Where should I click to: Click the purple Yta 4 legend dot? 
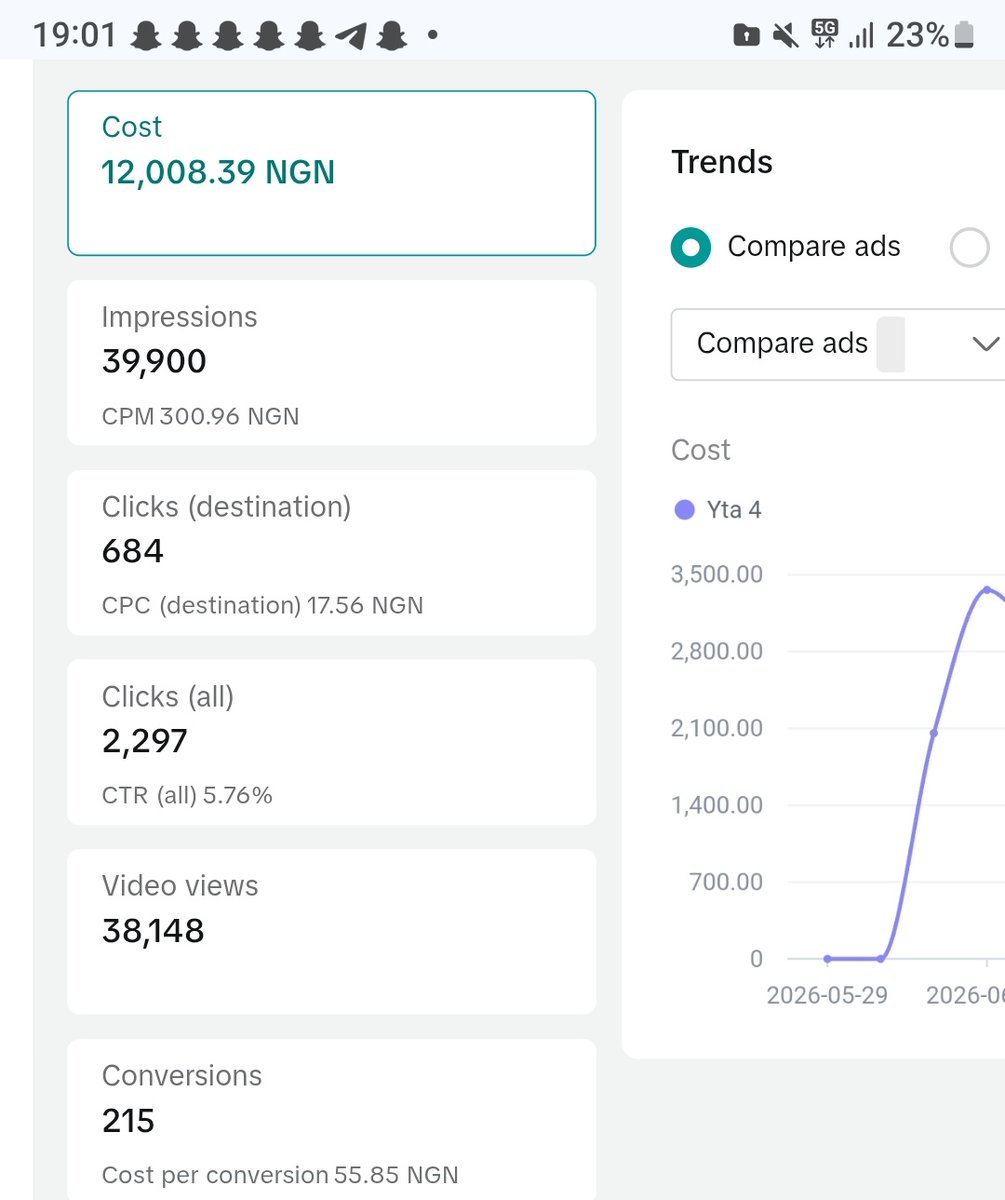click(x=685, y=510)
